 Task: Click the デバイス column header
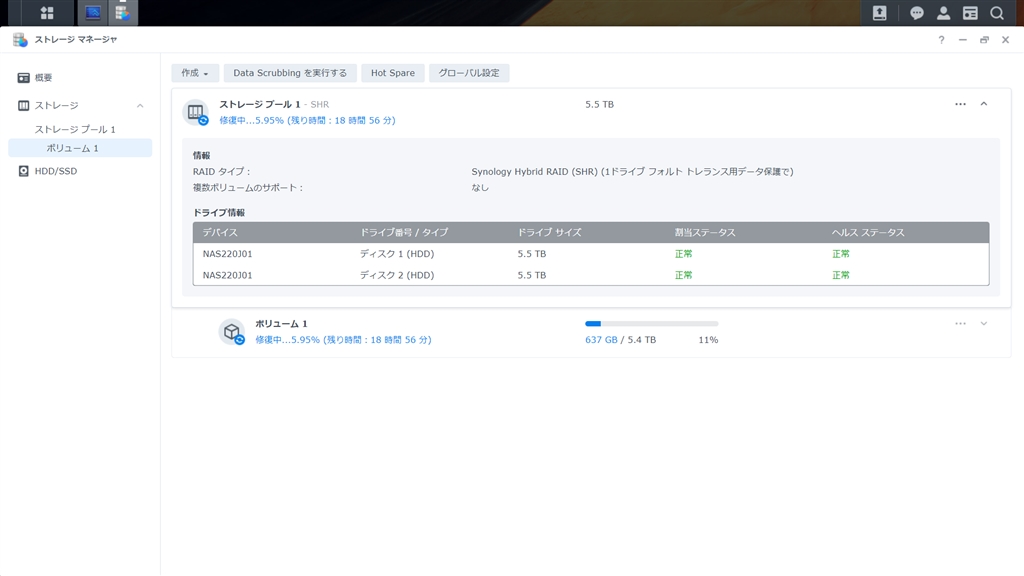click(220, 232)
